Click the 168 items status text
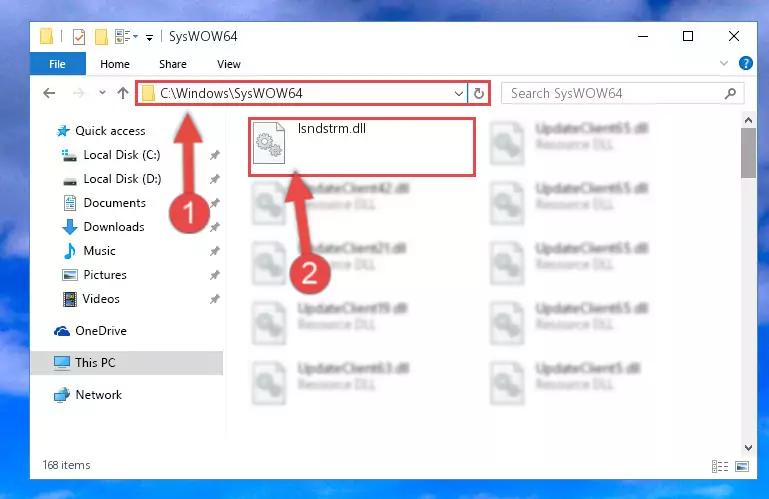The width and height of the screenshot is (769, 499). (66, 465)
